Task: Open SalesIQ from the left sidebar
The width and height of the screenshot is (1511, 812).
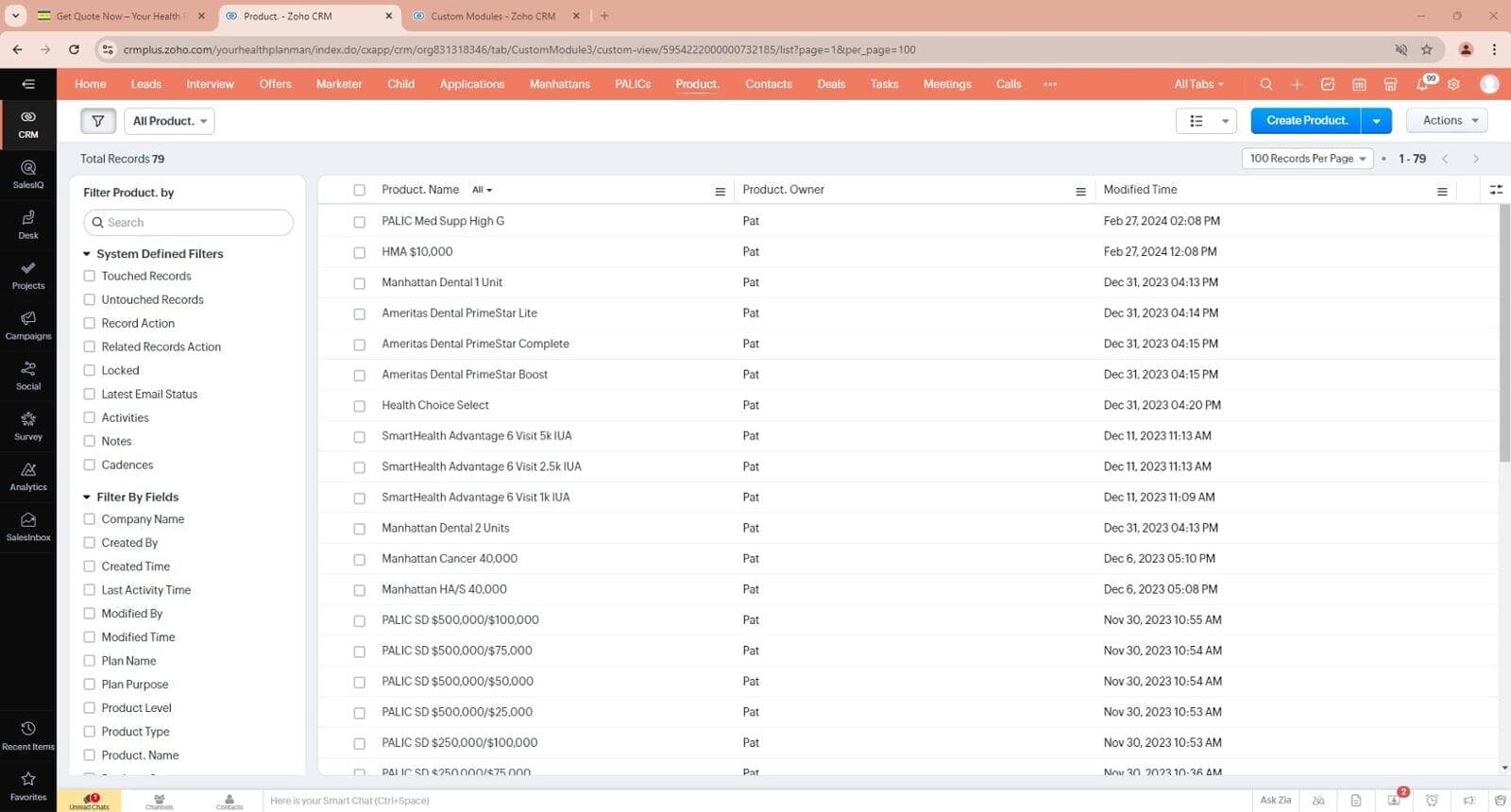Action: click(x=28, y=175)
